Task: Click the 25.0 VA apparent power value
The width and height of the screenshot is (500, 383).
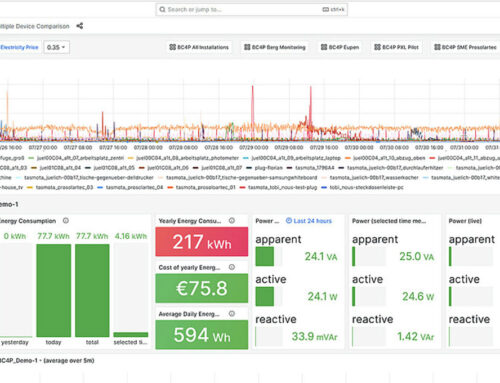Action: tap(417, 256)
